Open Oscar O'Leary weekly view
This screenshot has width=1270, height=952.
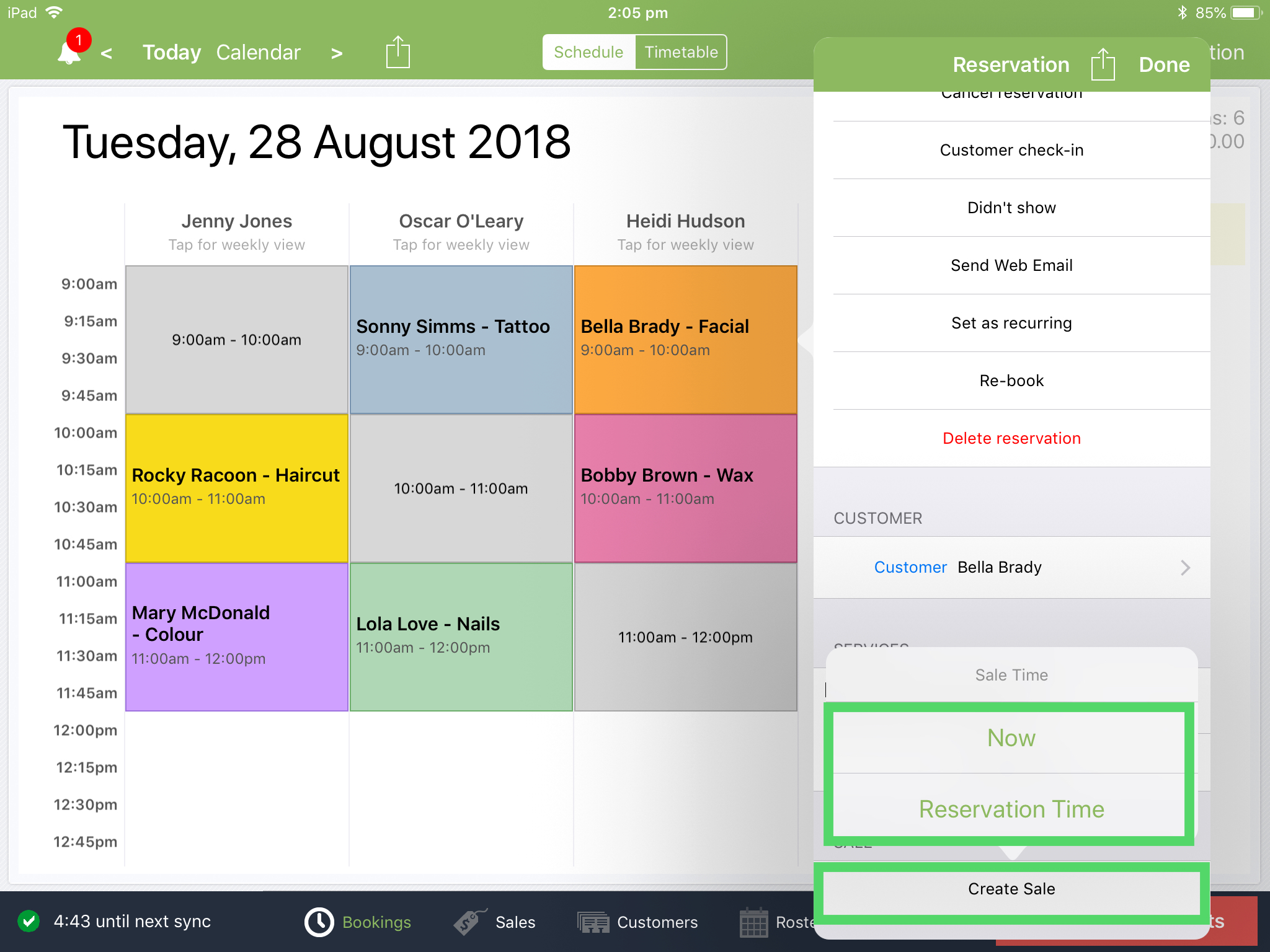point(461,232)
